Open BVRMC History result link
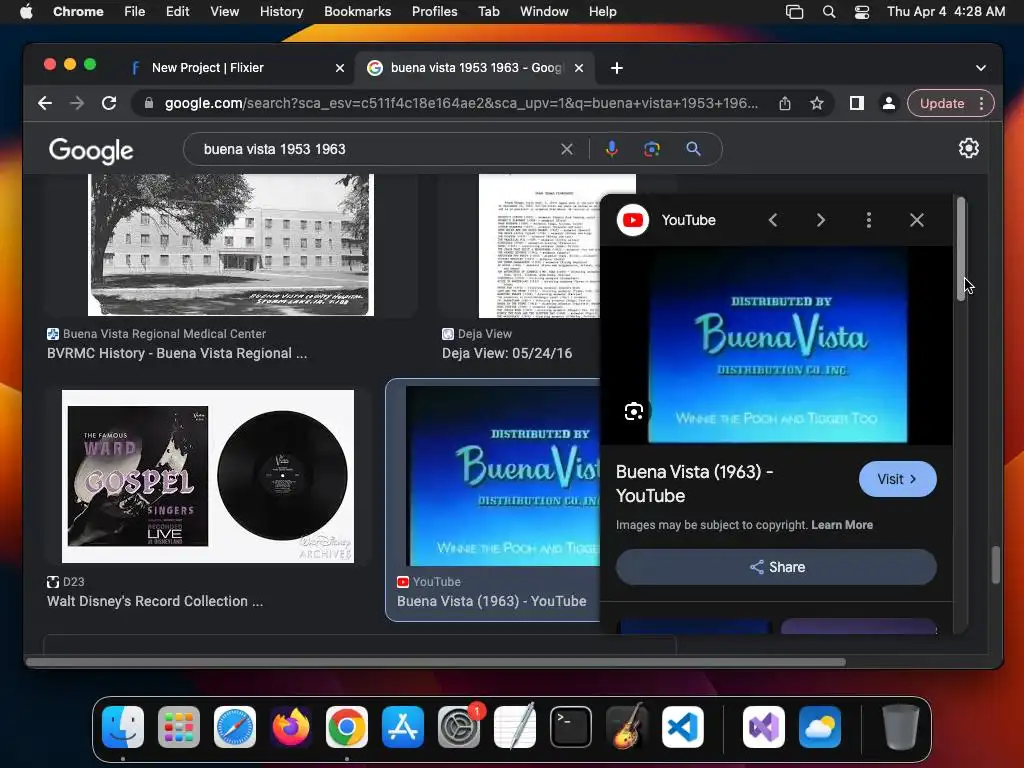The image size is (1024, 768). [177, 353]
